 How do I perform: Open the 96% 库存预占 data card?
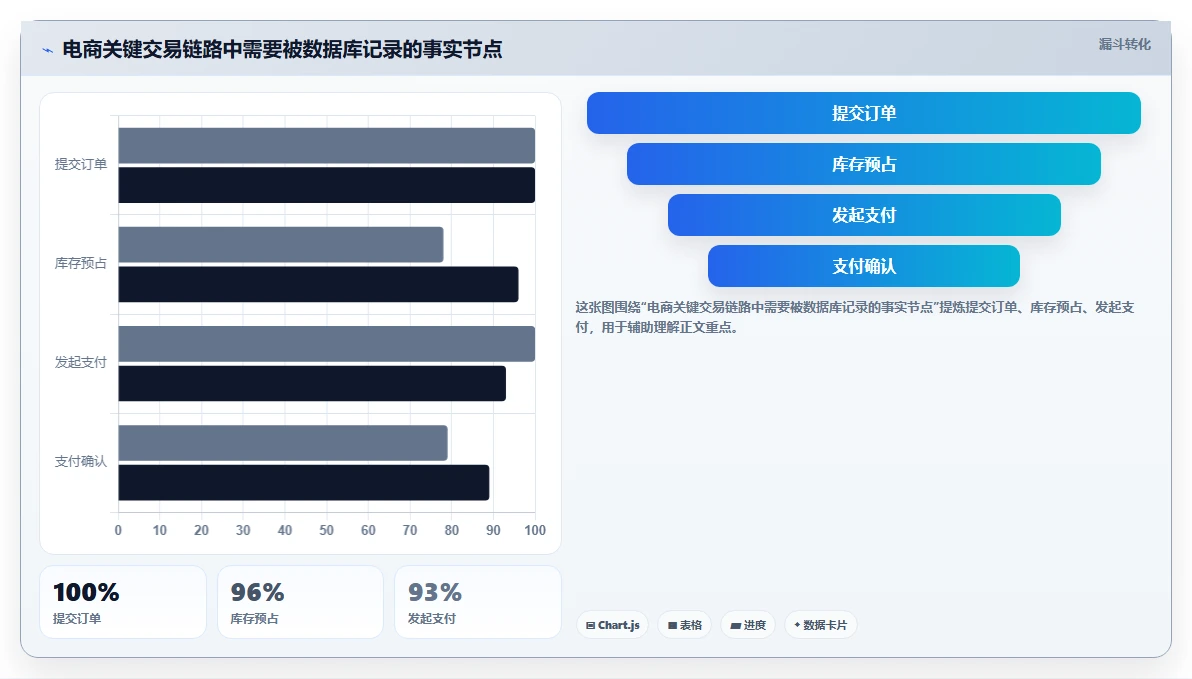[x=300, y=602]
